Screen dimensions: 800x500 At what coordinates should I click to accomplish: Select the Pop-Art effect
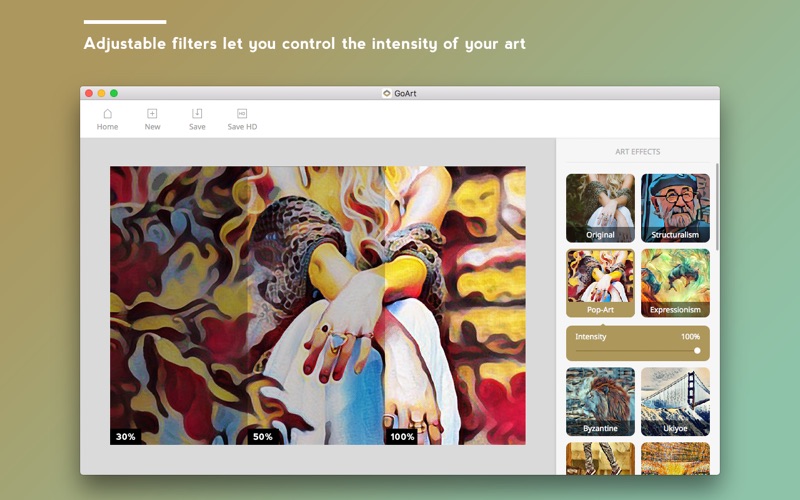[x=600, y=283]
